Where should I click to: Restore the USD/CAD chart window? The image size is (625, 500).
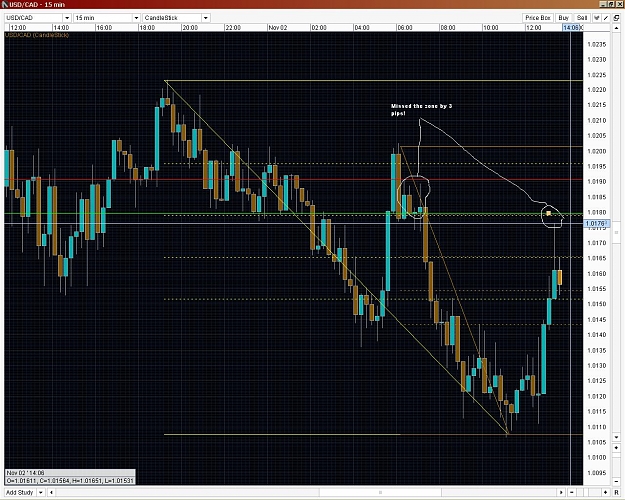[610, 4]
